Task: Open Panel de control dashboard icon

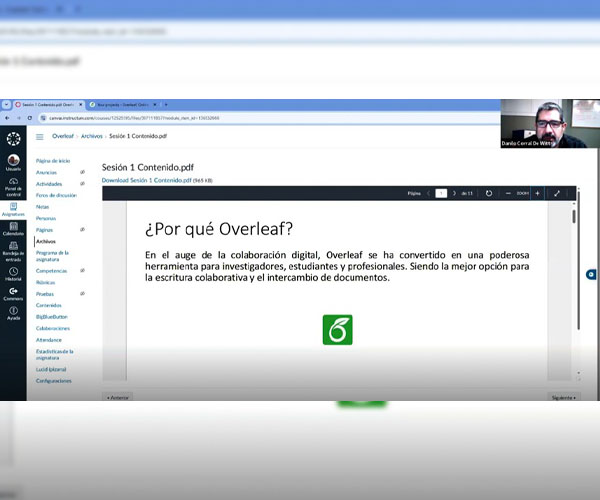Action: click(13, 181)
